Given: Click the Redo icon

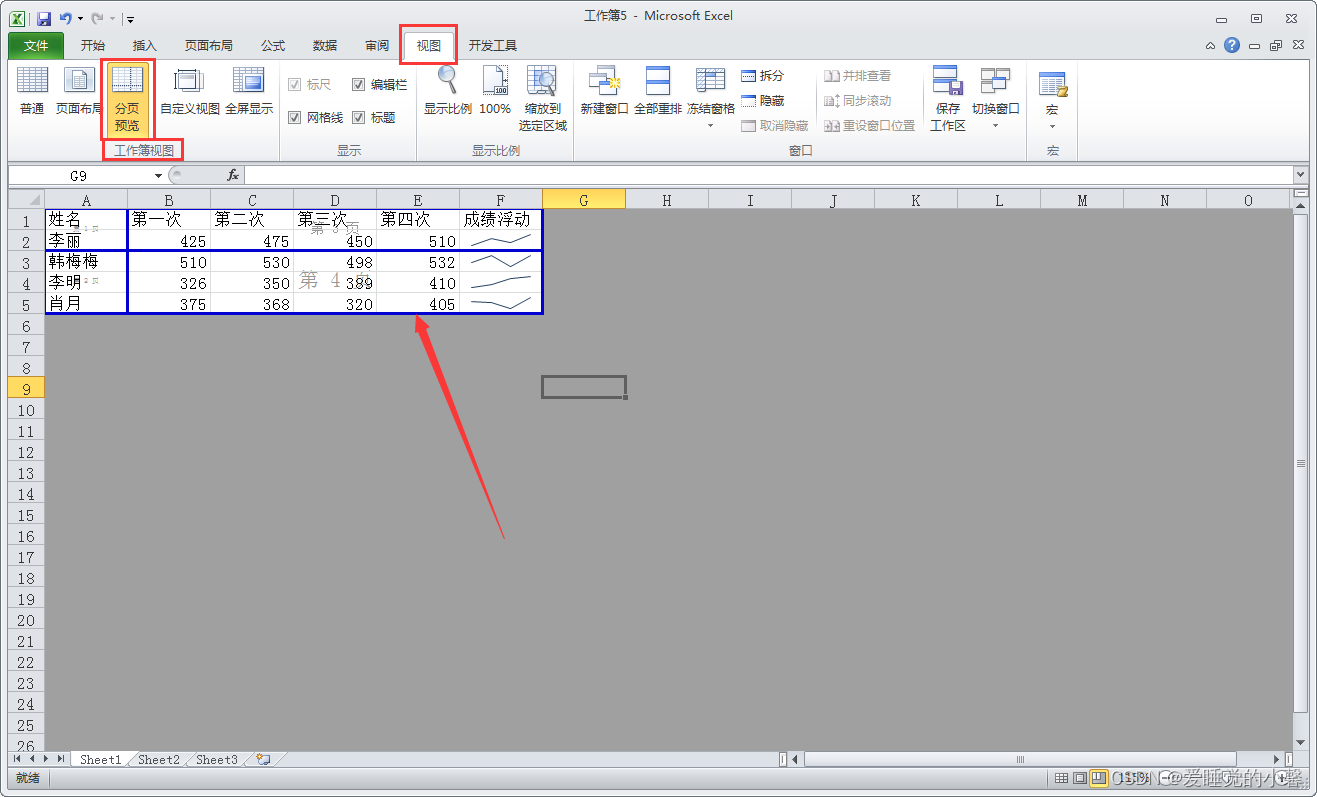Looking at the screenshot, I should [x=97, y=18].
